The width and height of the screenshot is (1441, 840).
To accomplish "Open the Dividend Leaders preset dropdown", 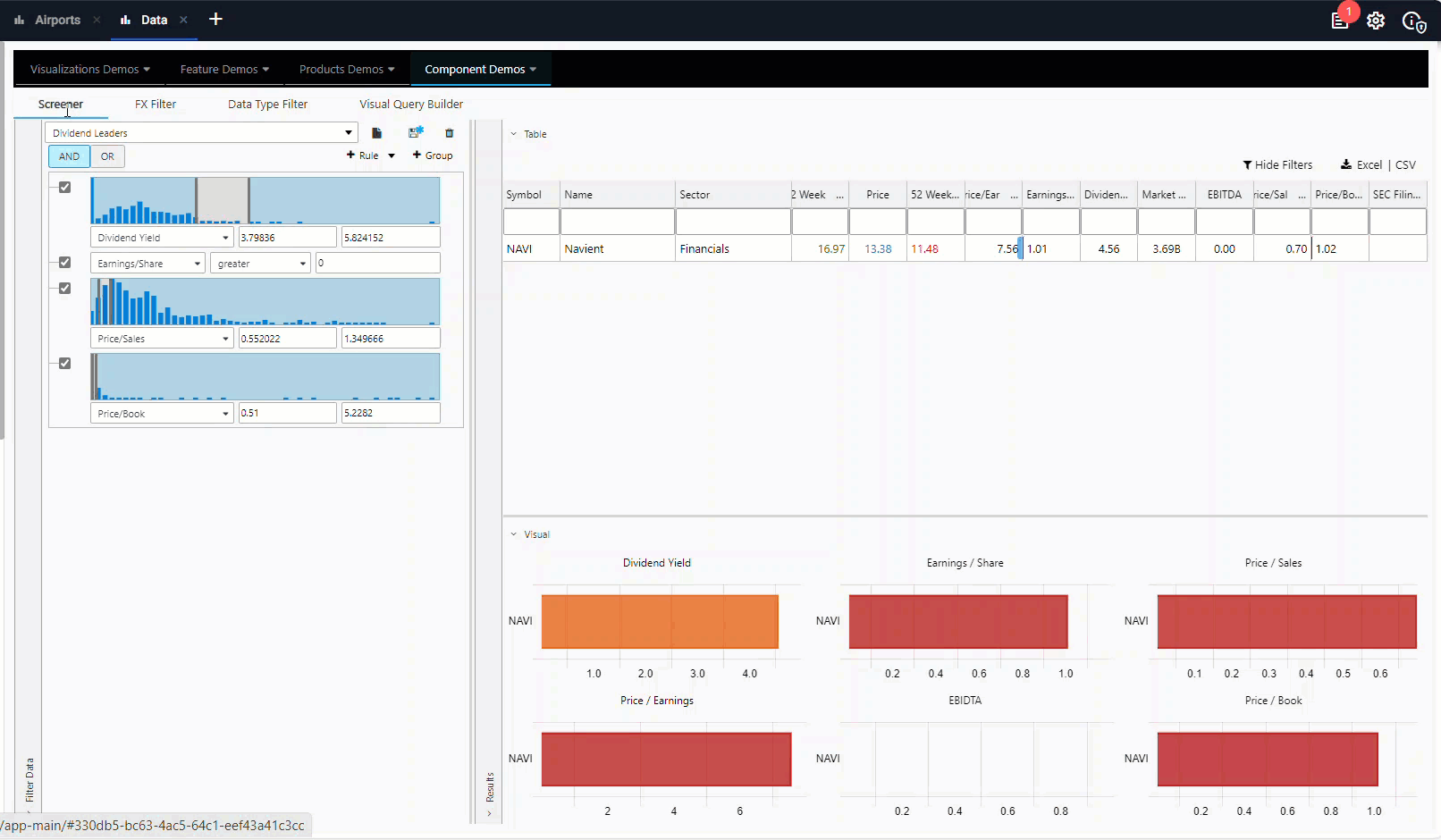I will tap(201, 133).
